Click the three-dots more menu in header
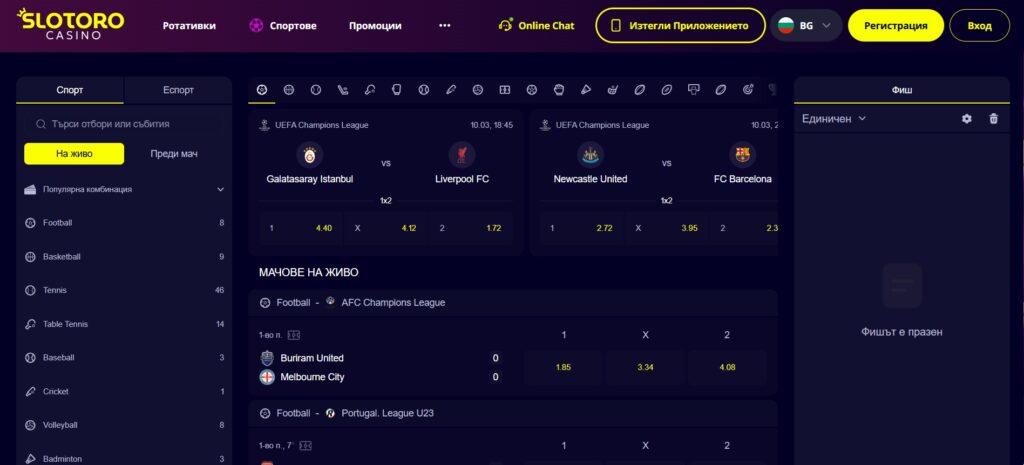This screenshot has height=465, width=1024. point(444,25)
